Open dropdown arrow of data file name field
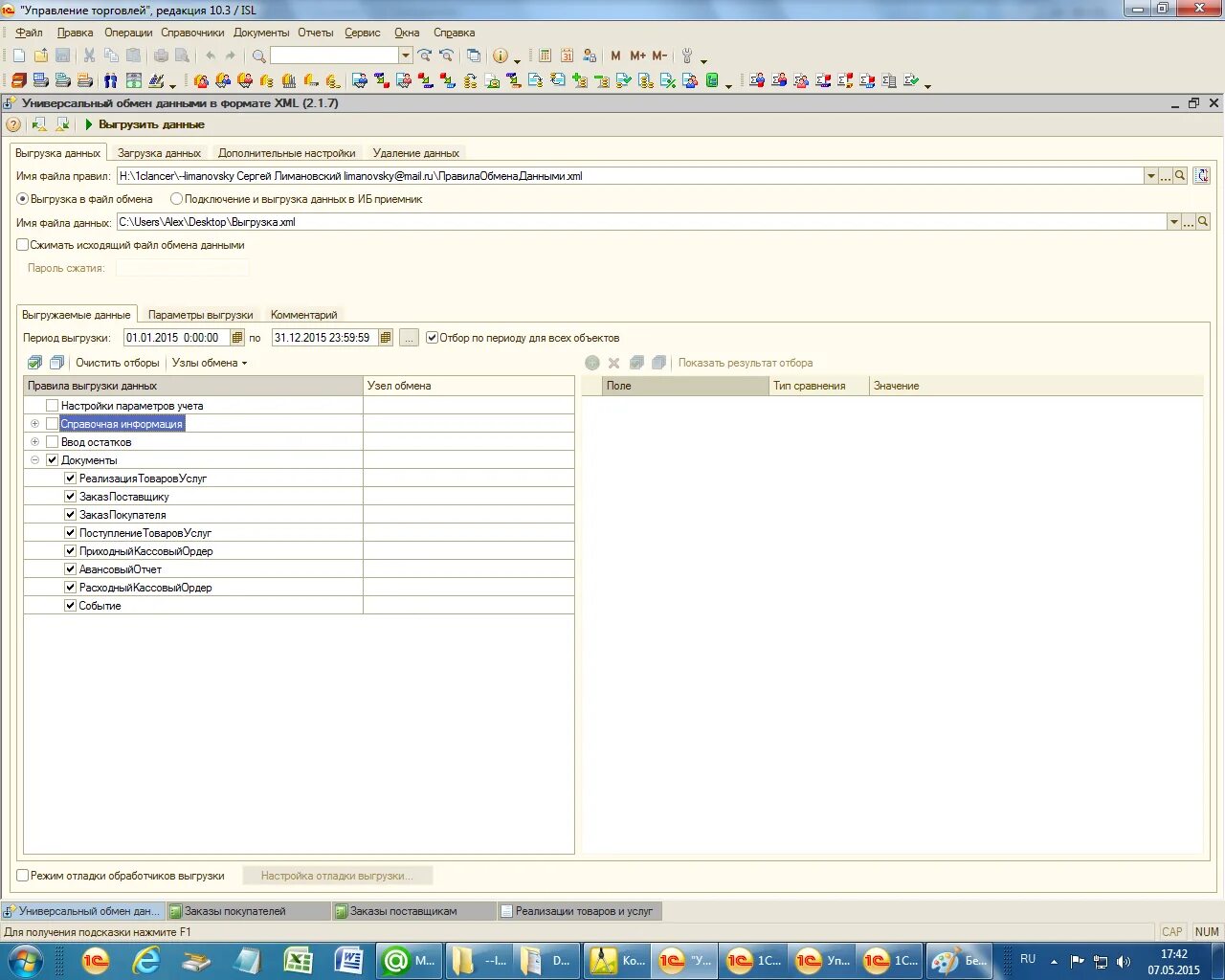The width and height of the screenshot is (1225, 980). pyautogui.click(x=1173, y=222)
